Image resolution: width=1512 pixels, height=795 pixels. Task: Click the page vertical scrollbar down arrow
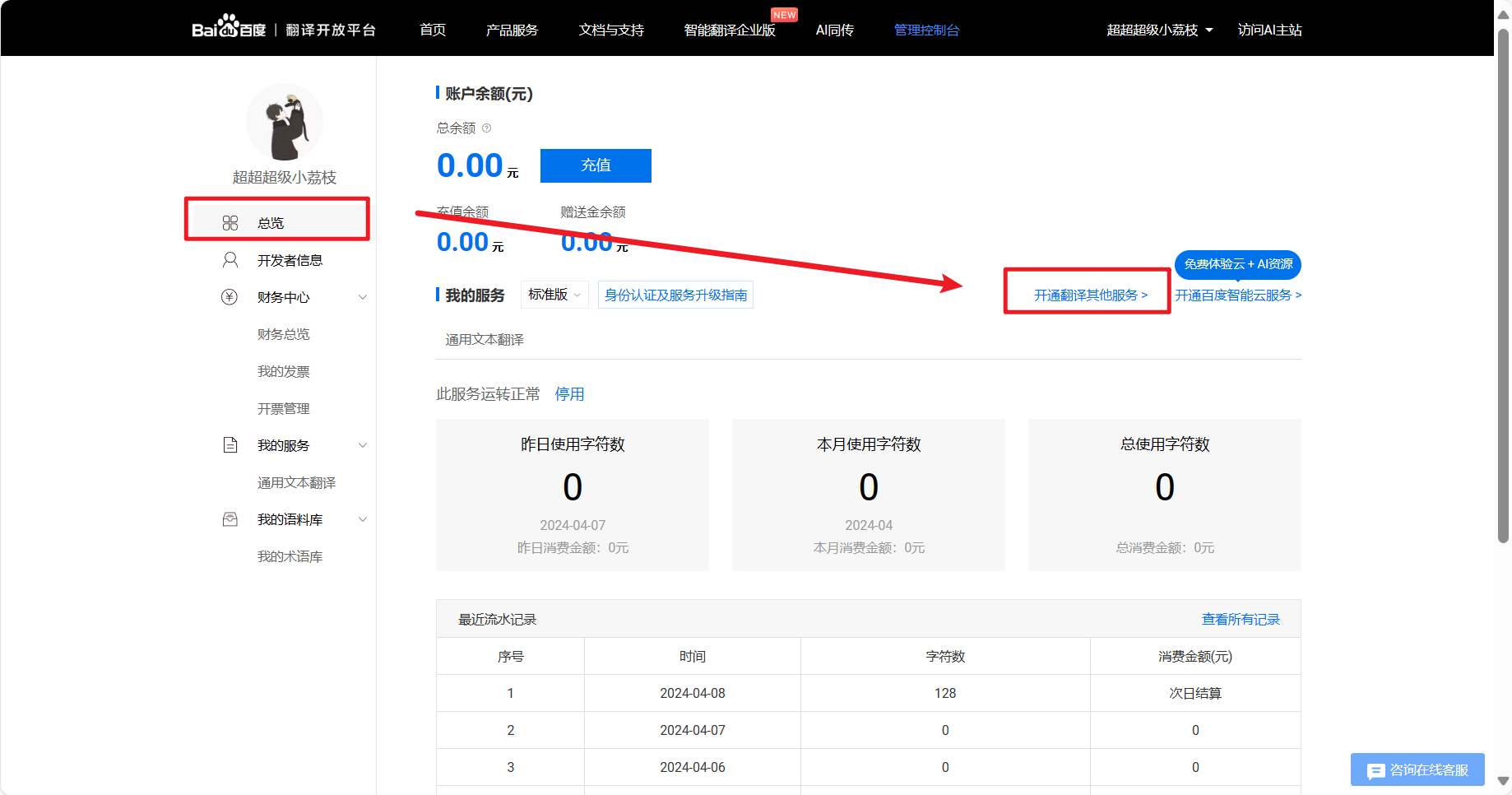click(1503, 781)
